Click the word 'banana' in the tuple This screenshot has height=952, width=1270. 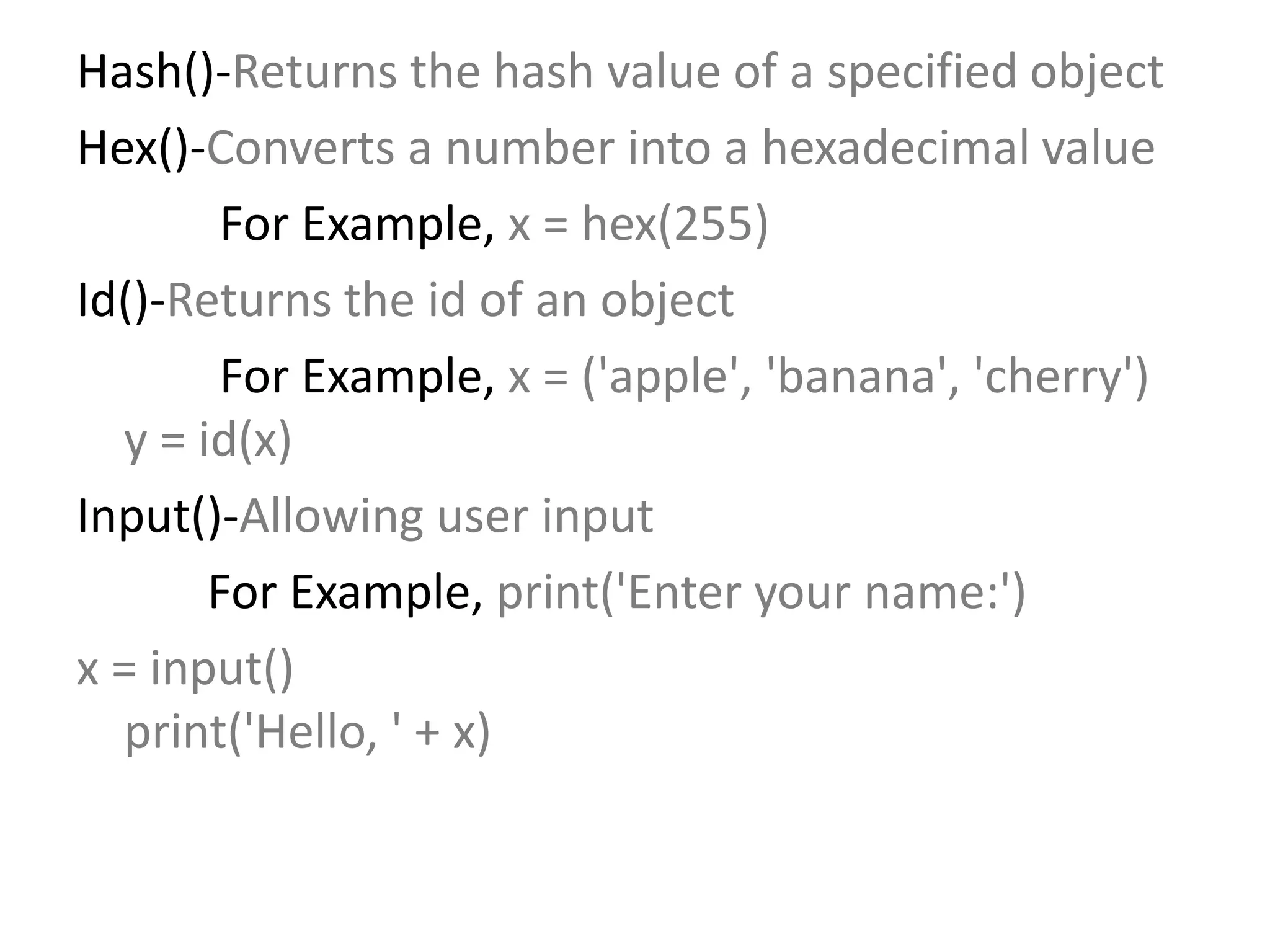[x=856, y=377]
